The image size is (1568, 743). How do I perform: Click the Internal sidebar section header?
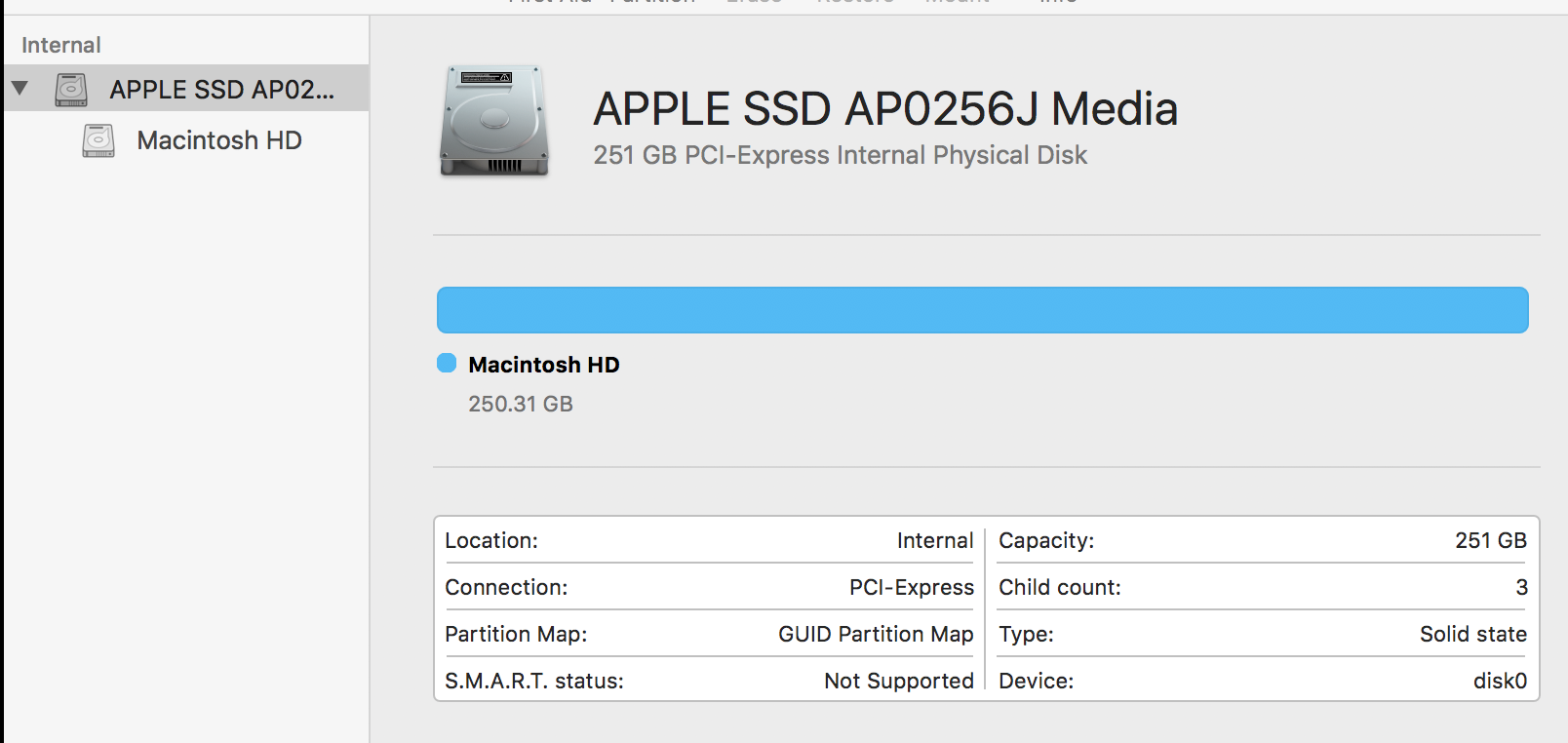[x=61, y=45]
